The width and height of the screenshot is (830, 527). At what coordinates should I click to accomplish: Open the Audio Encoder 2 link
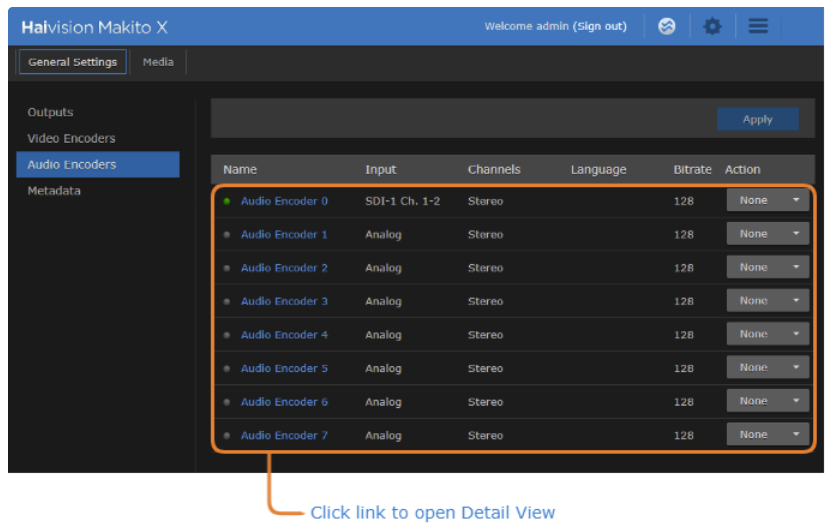(284, 268)
